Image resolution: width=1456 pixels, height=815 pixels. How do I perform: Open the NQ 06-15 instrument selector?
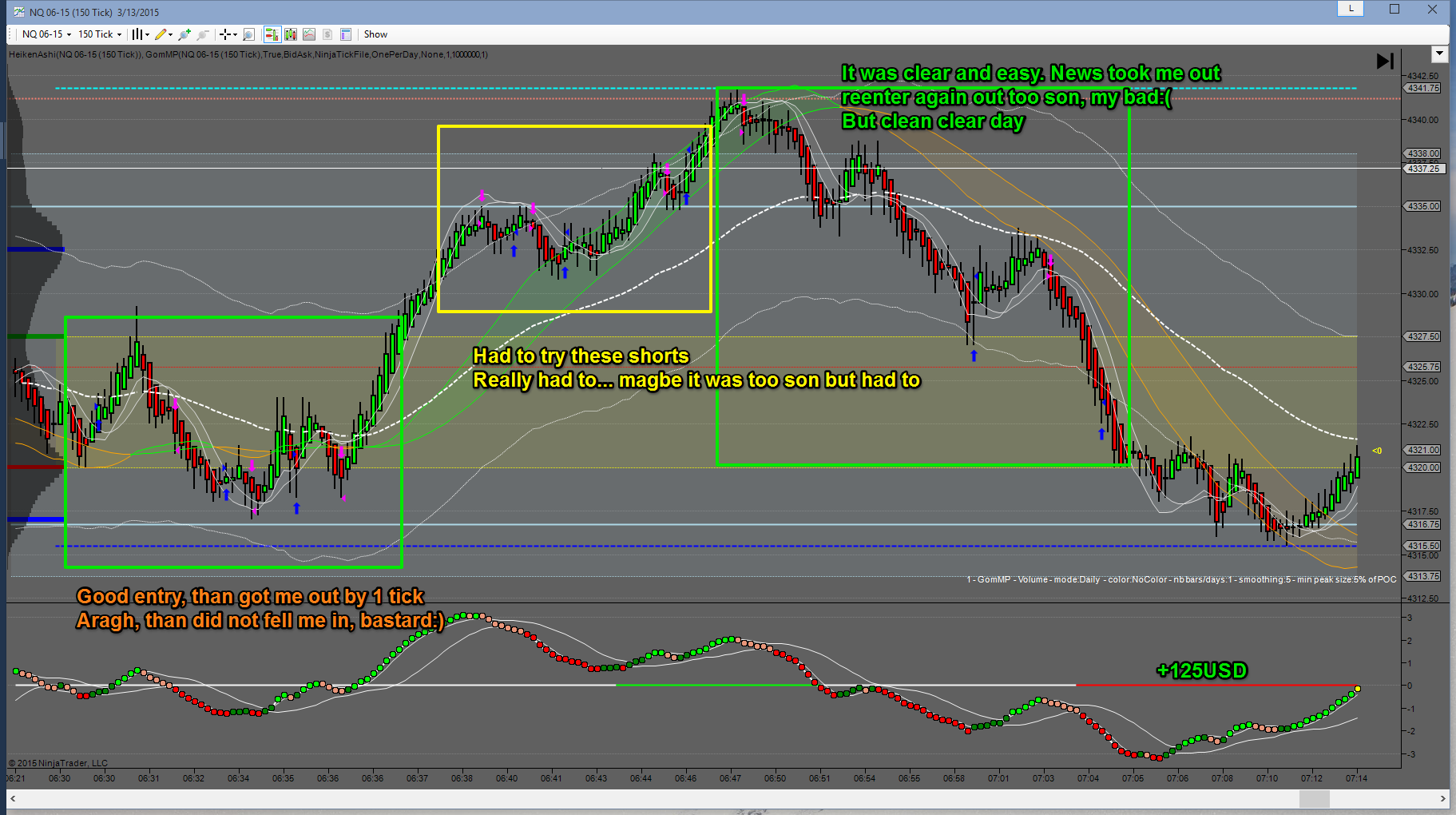46,34
